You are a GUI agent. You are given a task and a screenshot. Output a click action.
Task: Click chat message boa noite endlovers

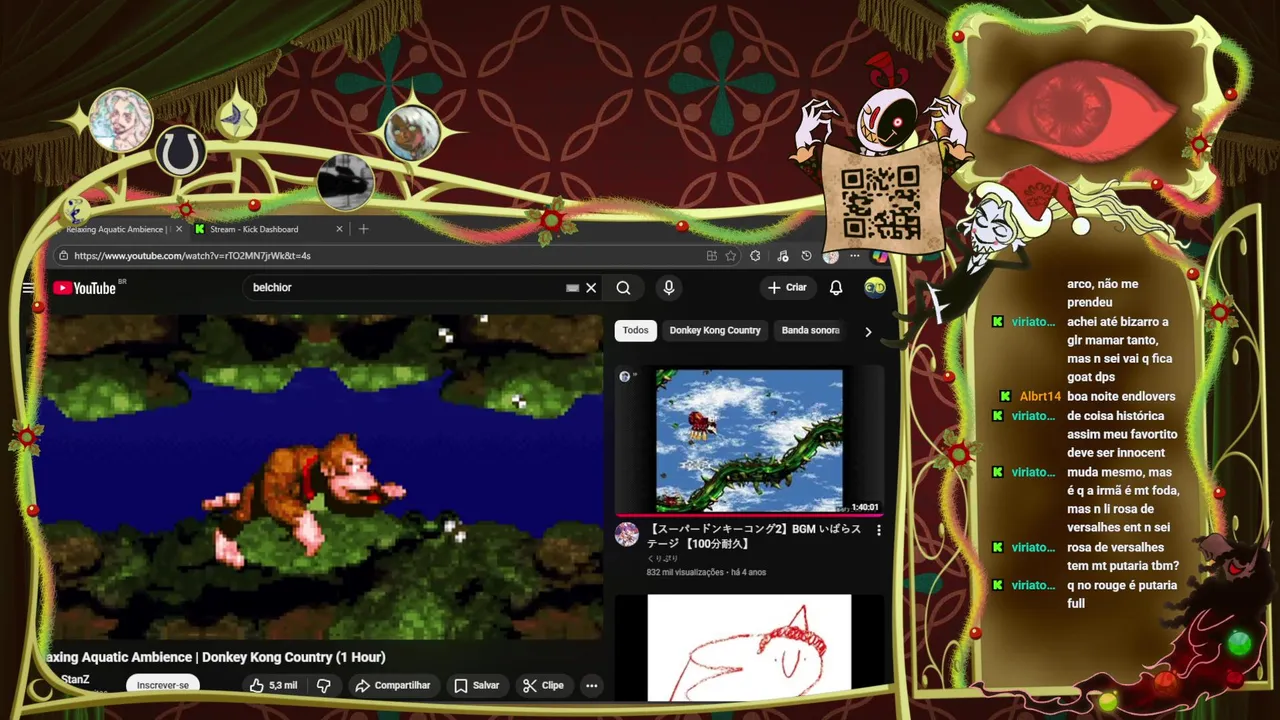pyautogui.click(x=1121, y=397)
